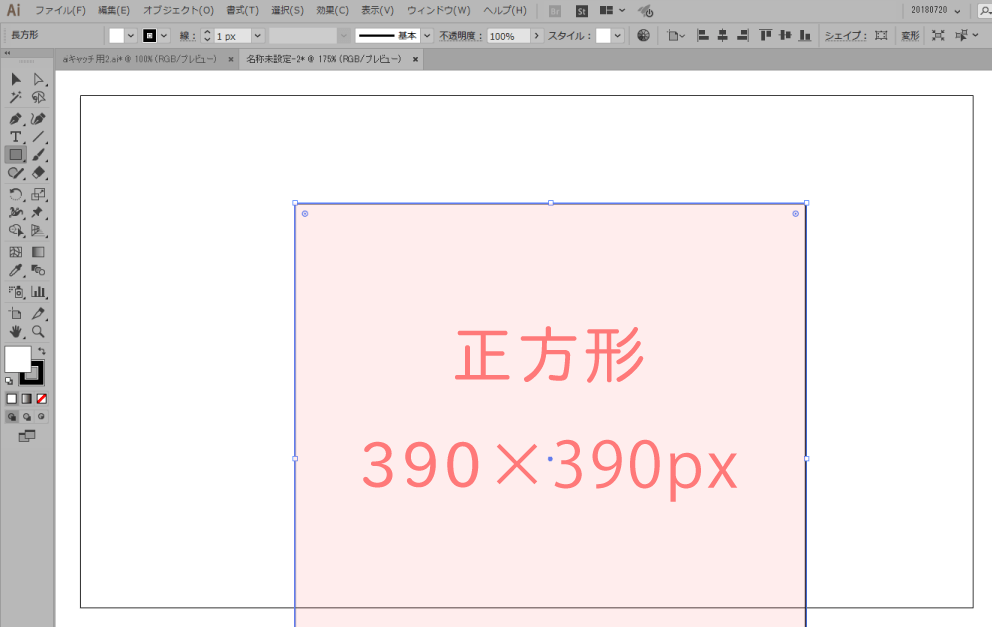The height and width of the screenshot is (627, 992).
Task: Select the Direct Selection tool
Action: pyautogui.click(x=38, y=79)
